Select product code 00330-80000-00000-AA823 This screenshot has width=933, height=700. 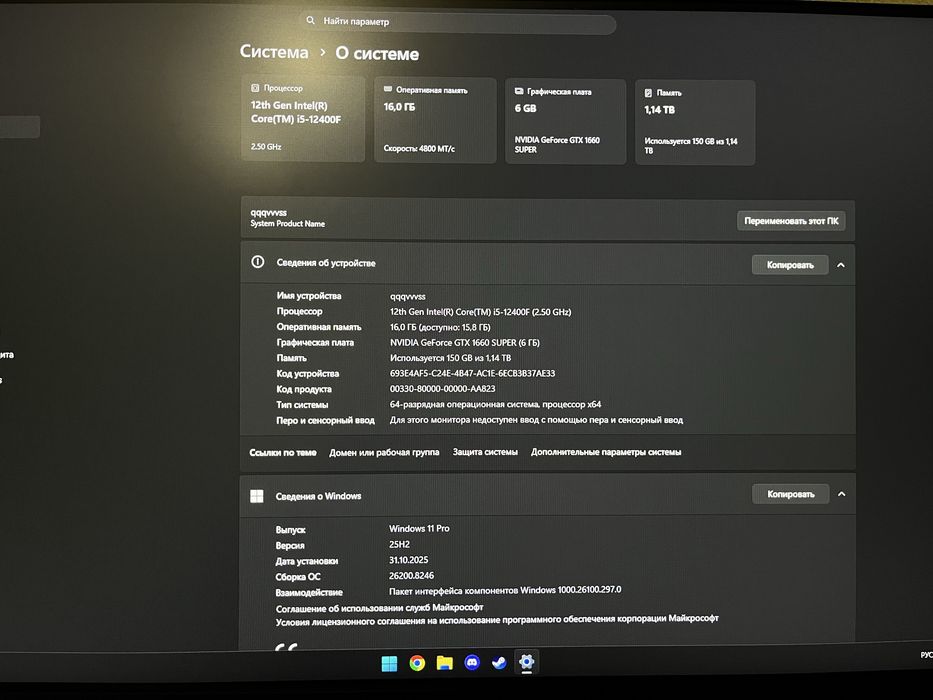443,389
